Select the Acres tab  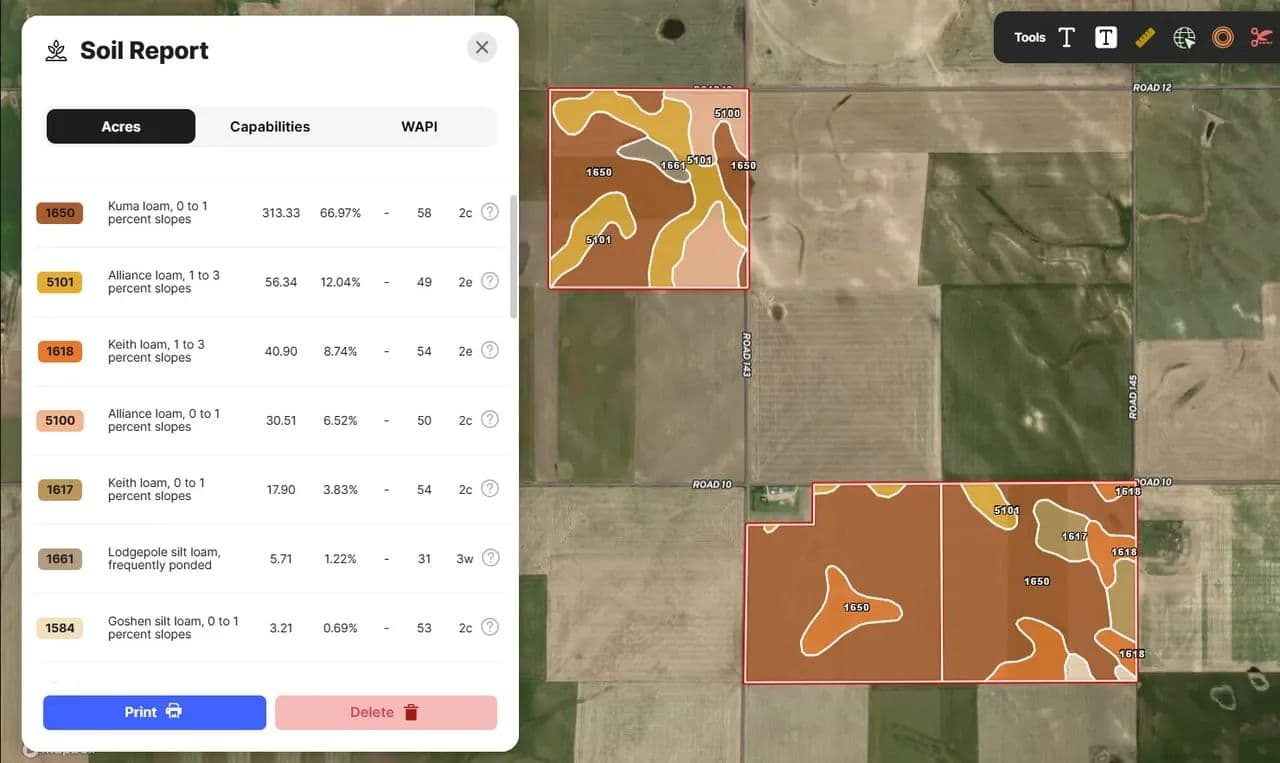121,127
